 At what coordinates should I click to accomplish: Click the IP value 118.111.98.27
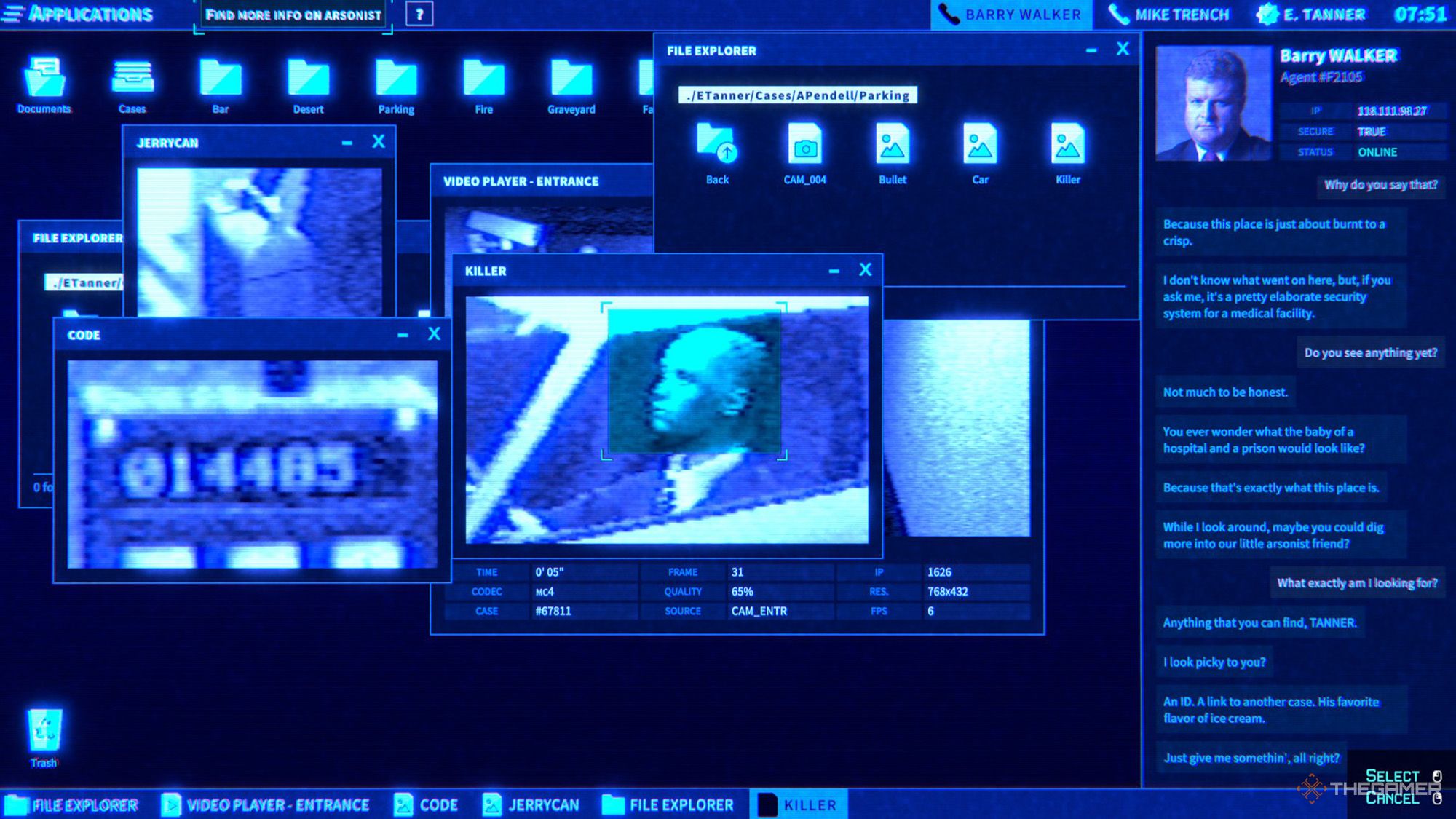[1392, 111]
